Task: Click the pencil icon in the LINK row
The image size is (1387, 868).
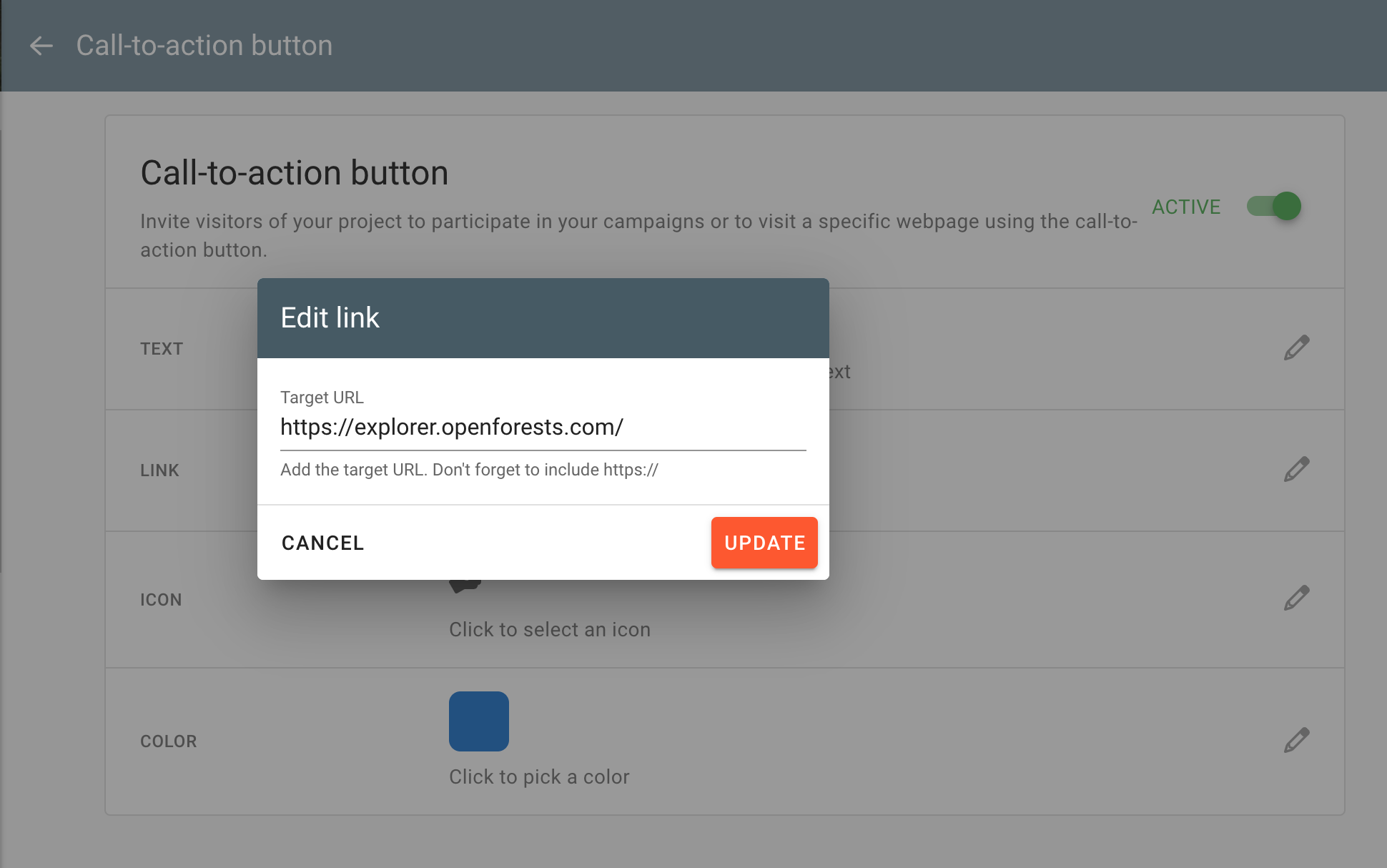Action: click(1296, 470)
